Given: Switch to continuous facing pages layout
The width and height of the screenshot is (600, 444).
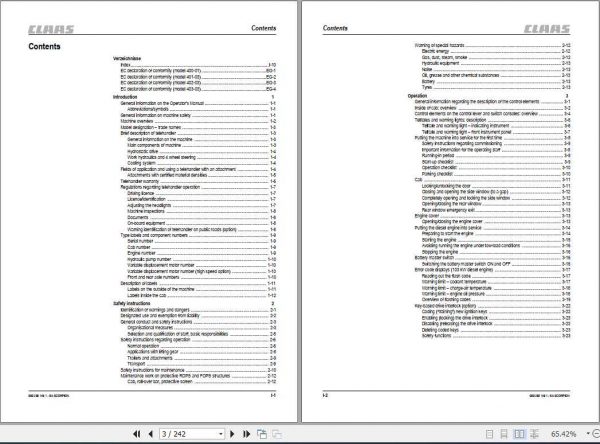Looking at the screenshot, I should click(534, 434).
